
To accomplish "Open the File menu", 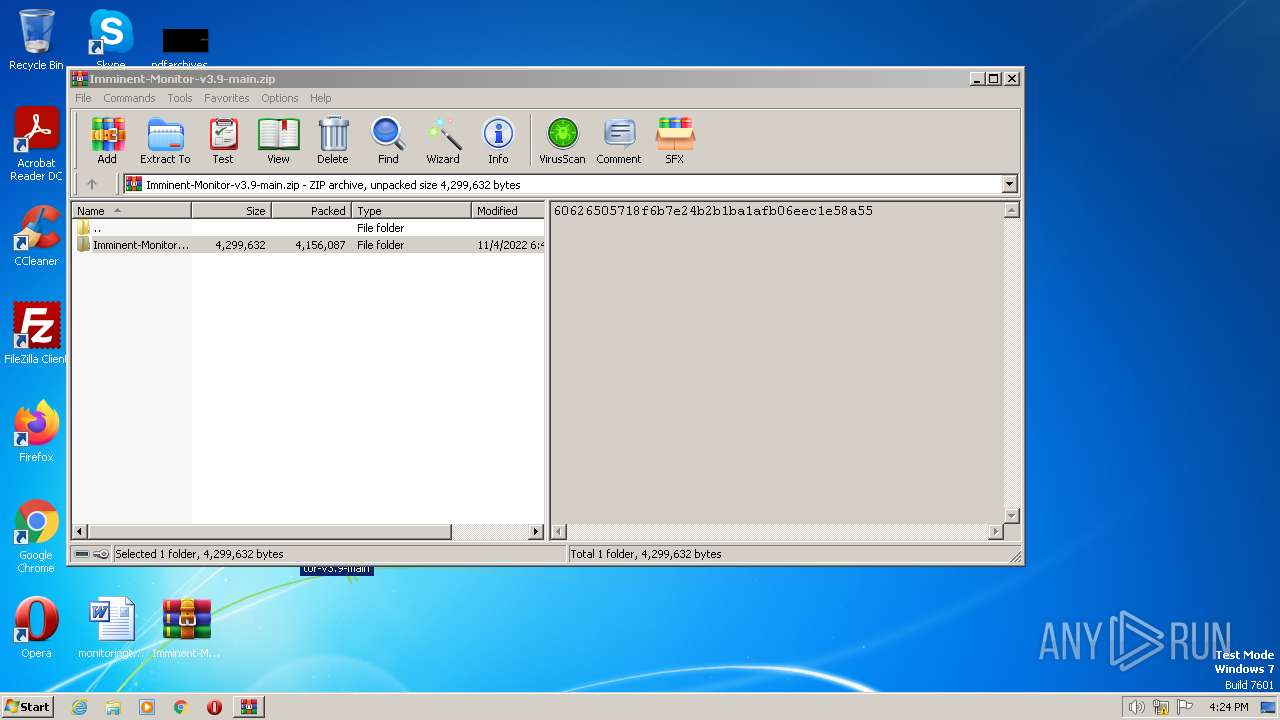I will point(83,98).
